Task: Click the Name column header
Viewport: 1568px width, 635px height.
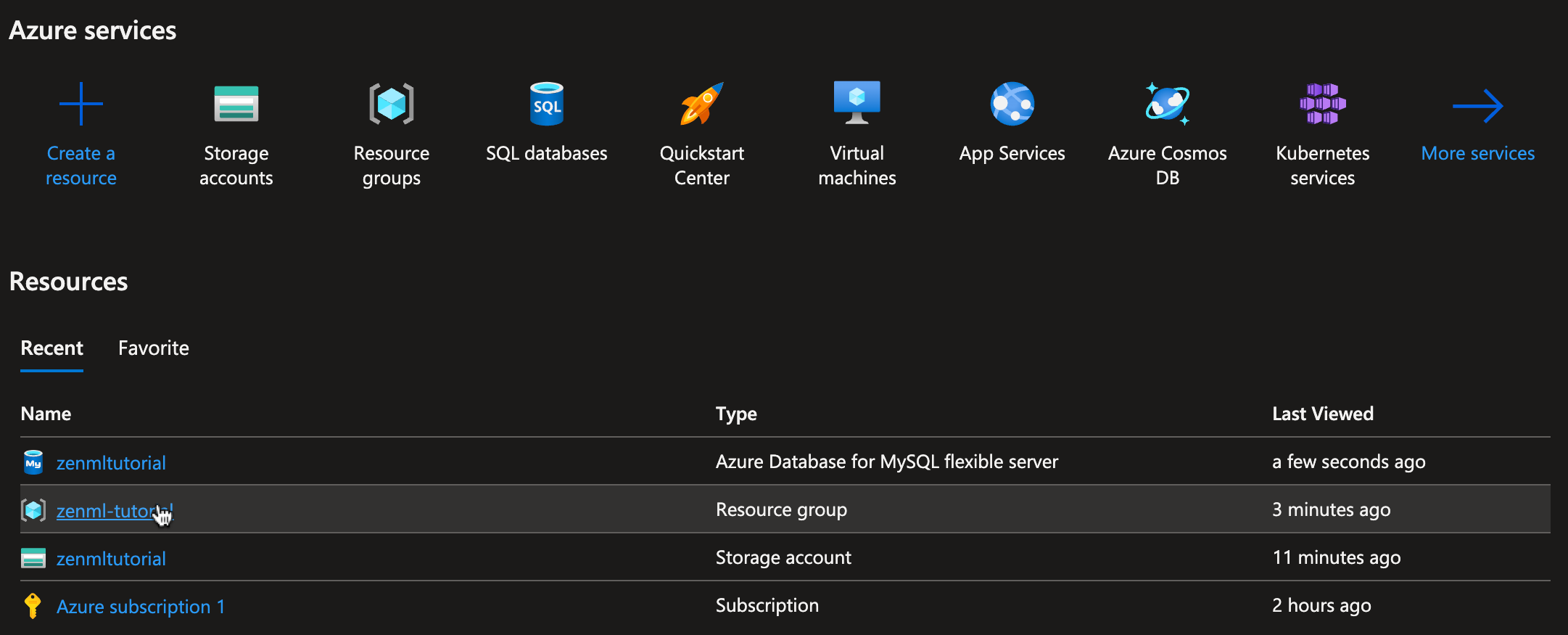Action: click(46, 414)
